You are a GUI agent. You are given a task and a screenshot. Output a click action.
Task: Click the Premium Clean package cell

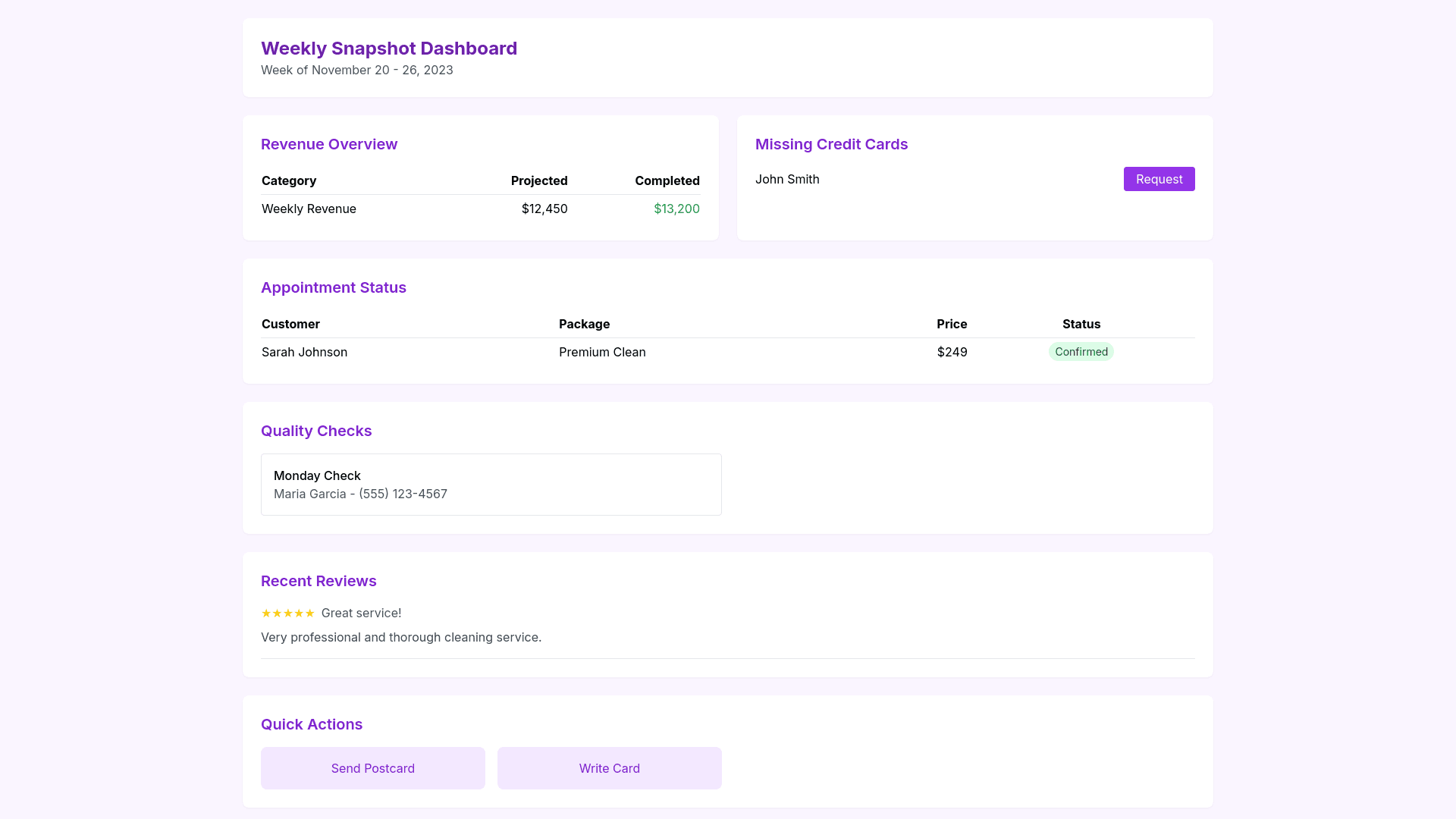coord(602,352)
